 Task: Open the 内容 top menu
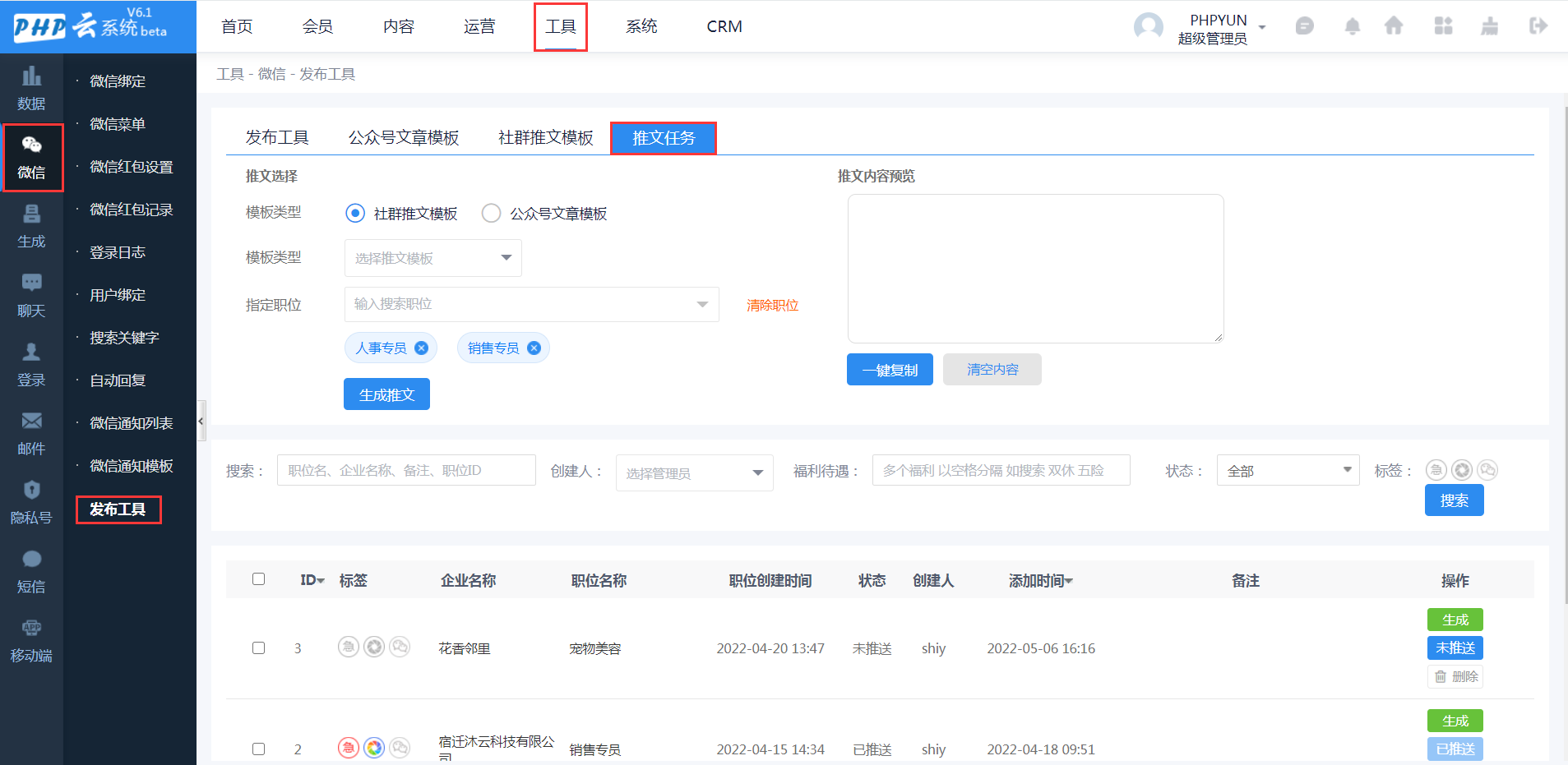click(x=399, y=26)
